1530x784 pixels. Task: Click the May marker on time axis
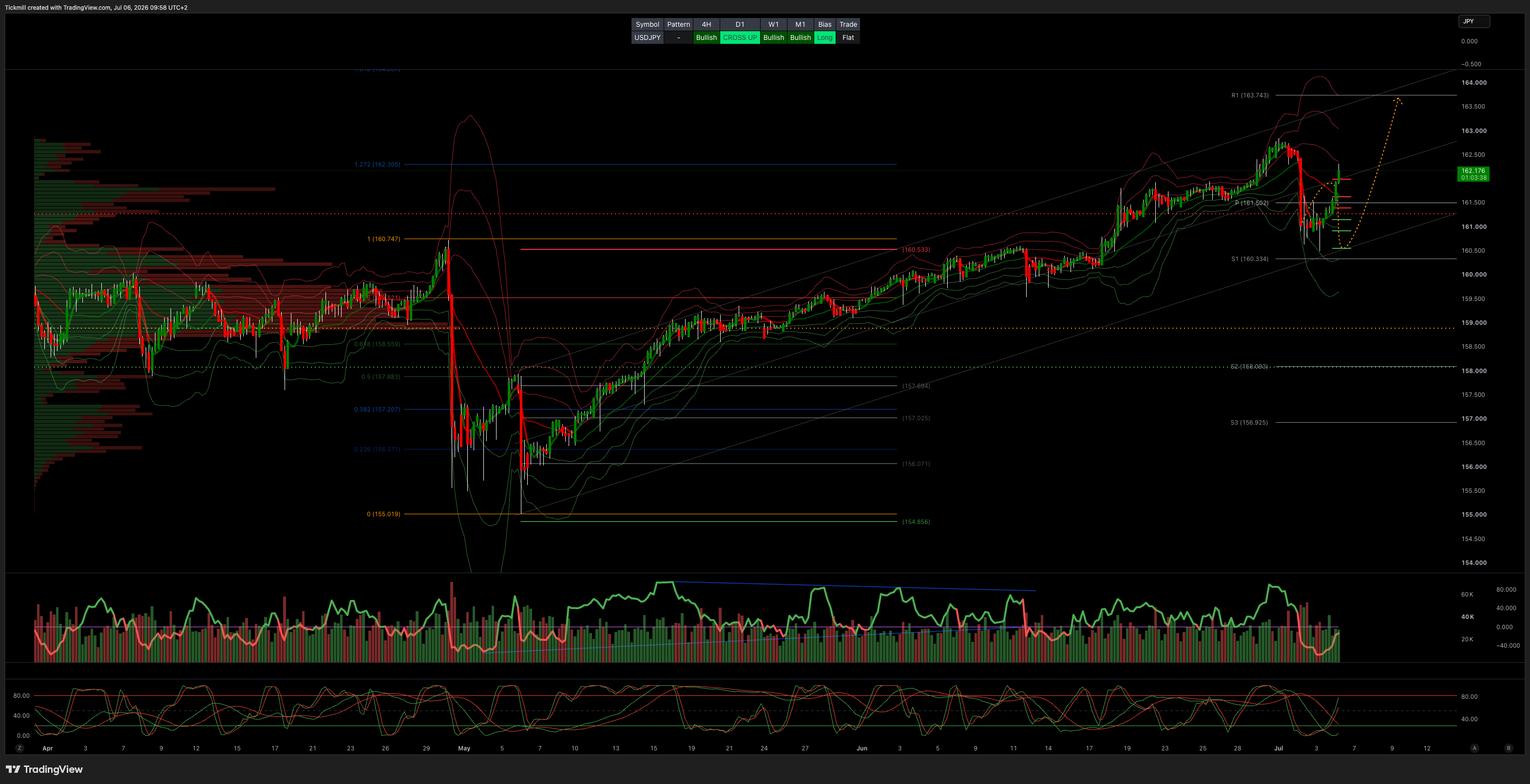(464, 748)
